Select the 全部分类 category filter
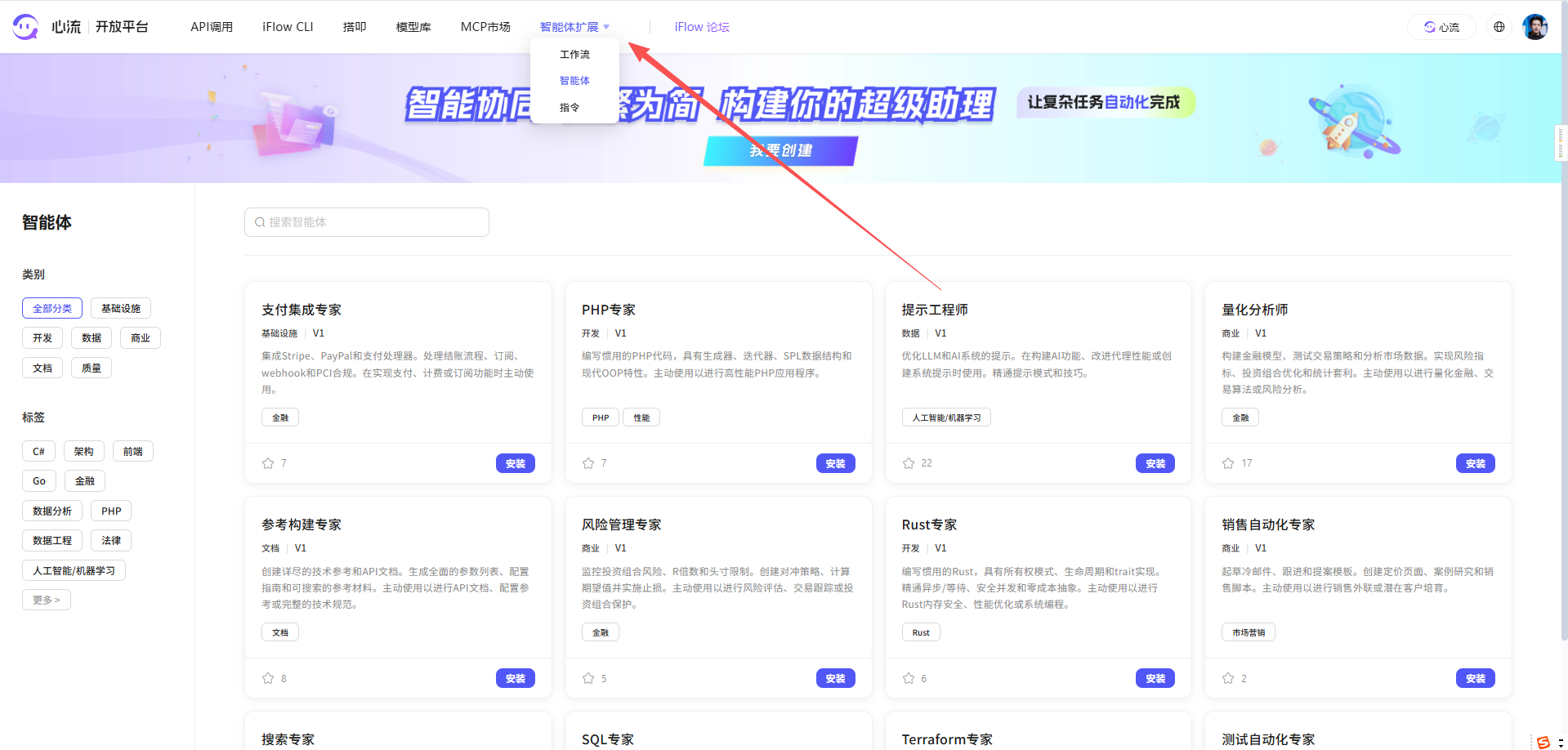 52,308
